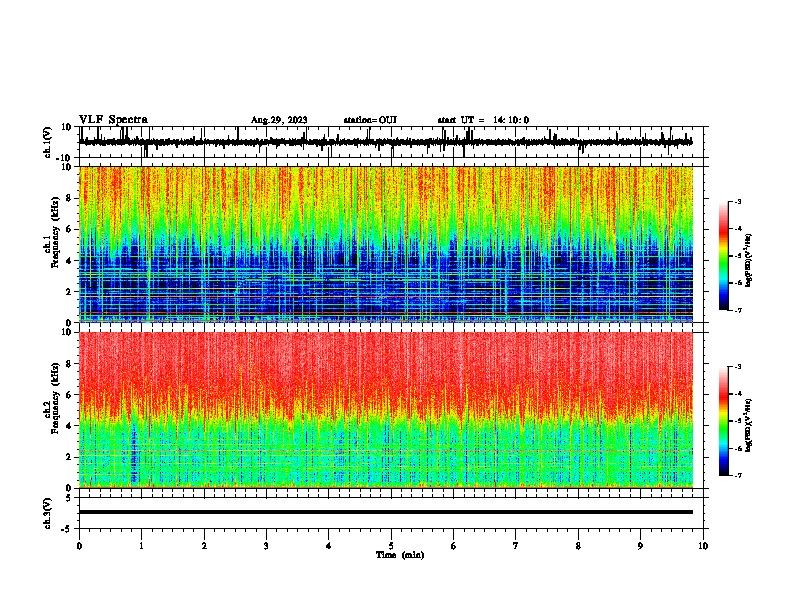Click the time axis tick label "1"
Screen dimensions: 792x612
[141, 546]
